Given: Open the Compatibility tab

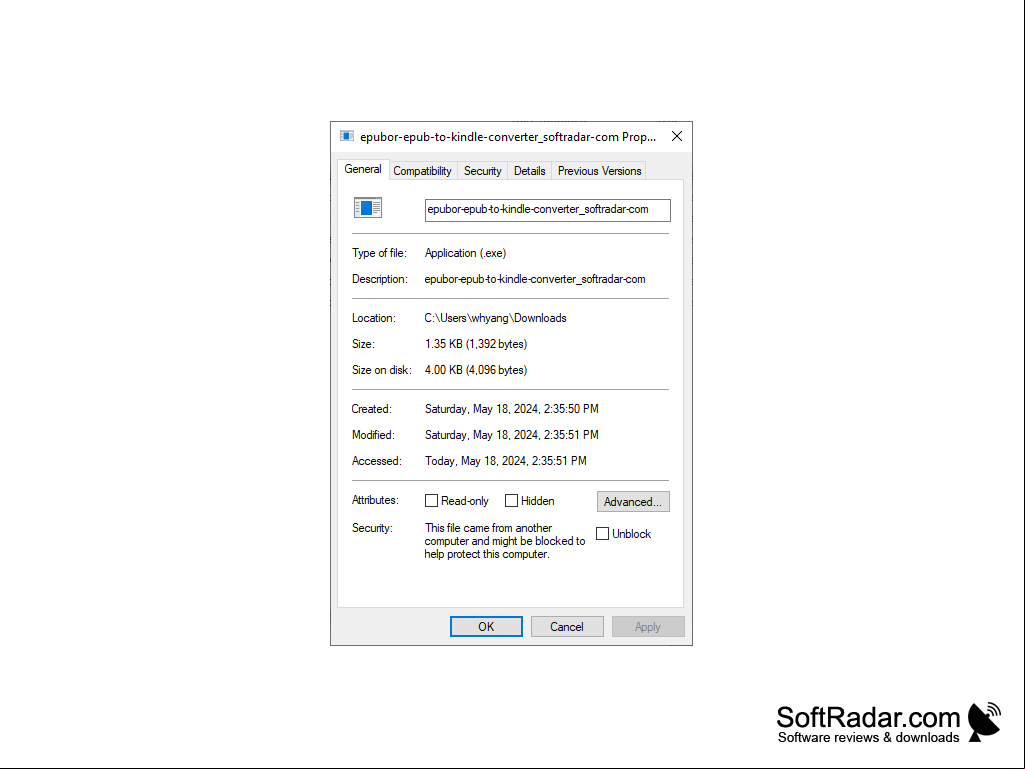Looking at the screenshot, I should (x=422, y=171).
